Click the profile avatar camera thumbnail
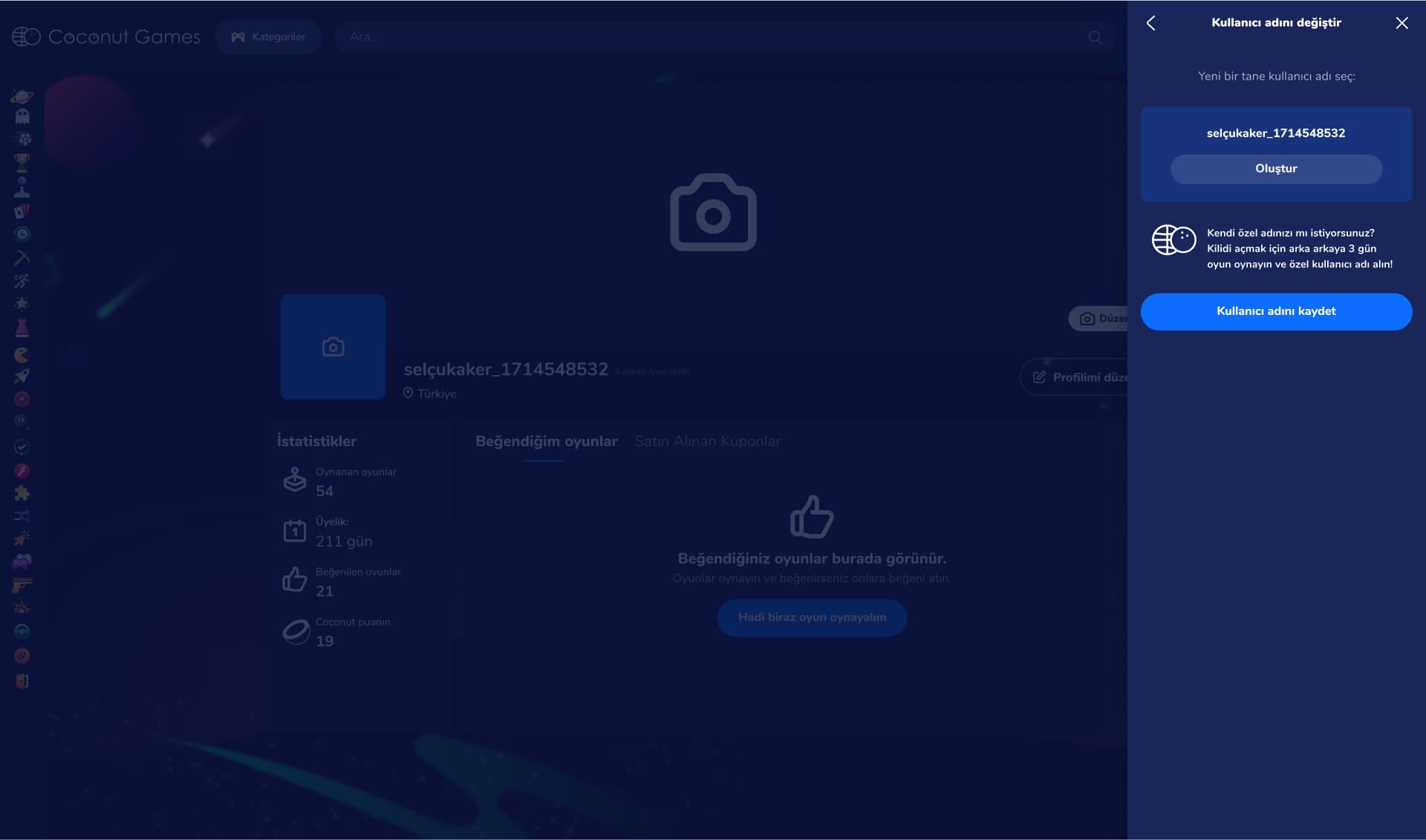Image resolution: width=1426 pixels, height=840 pixels. [x=333, y=347]
